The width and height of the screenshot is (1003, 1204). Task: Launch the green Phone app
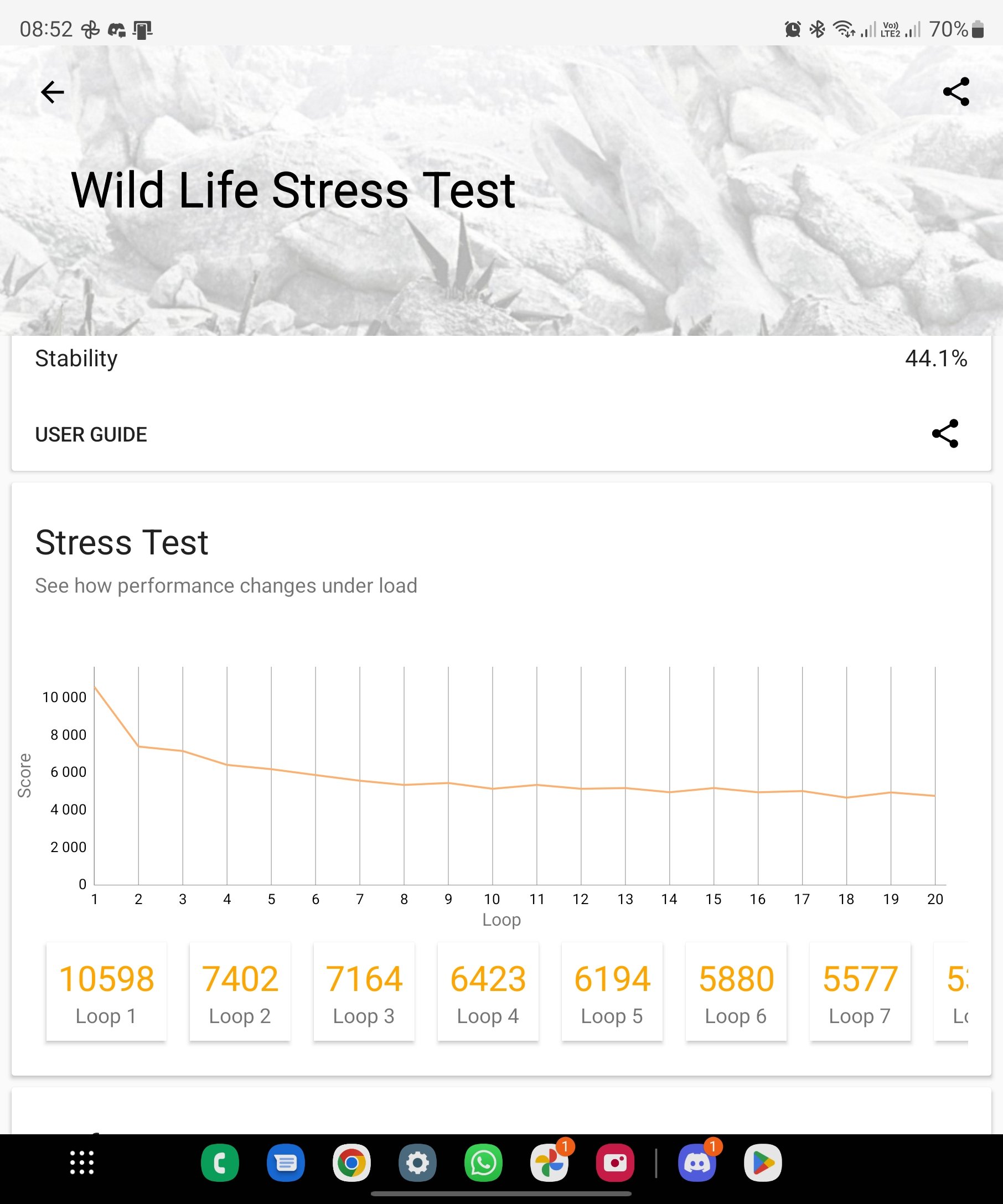click(220, 1163)
